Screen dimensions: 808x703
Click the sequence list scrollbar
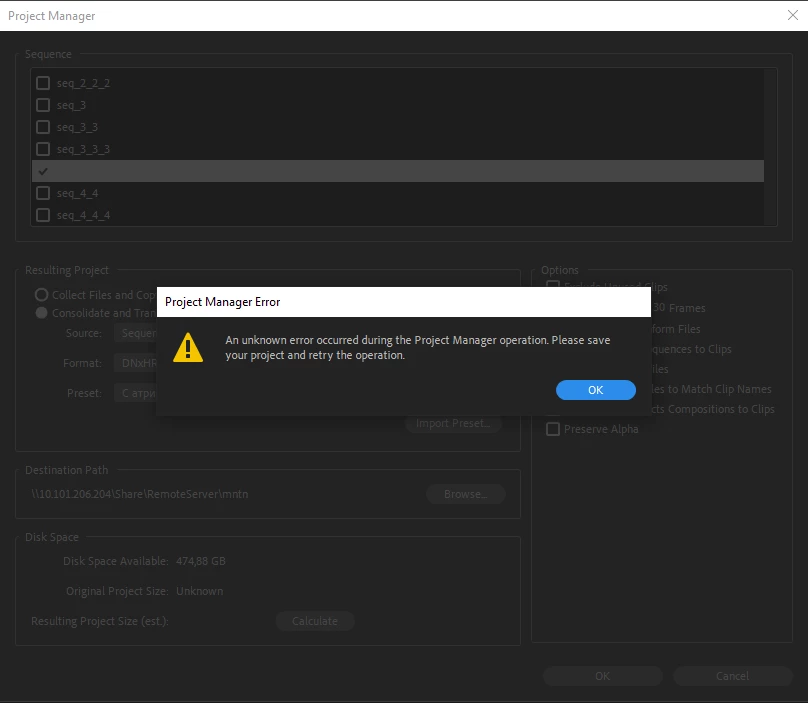(770, 147)
